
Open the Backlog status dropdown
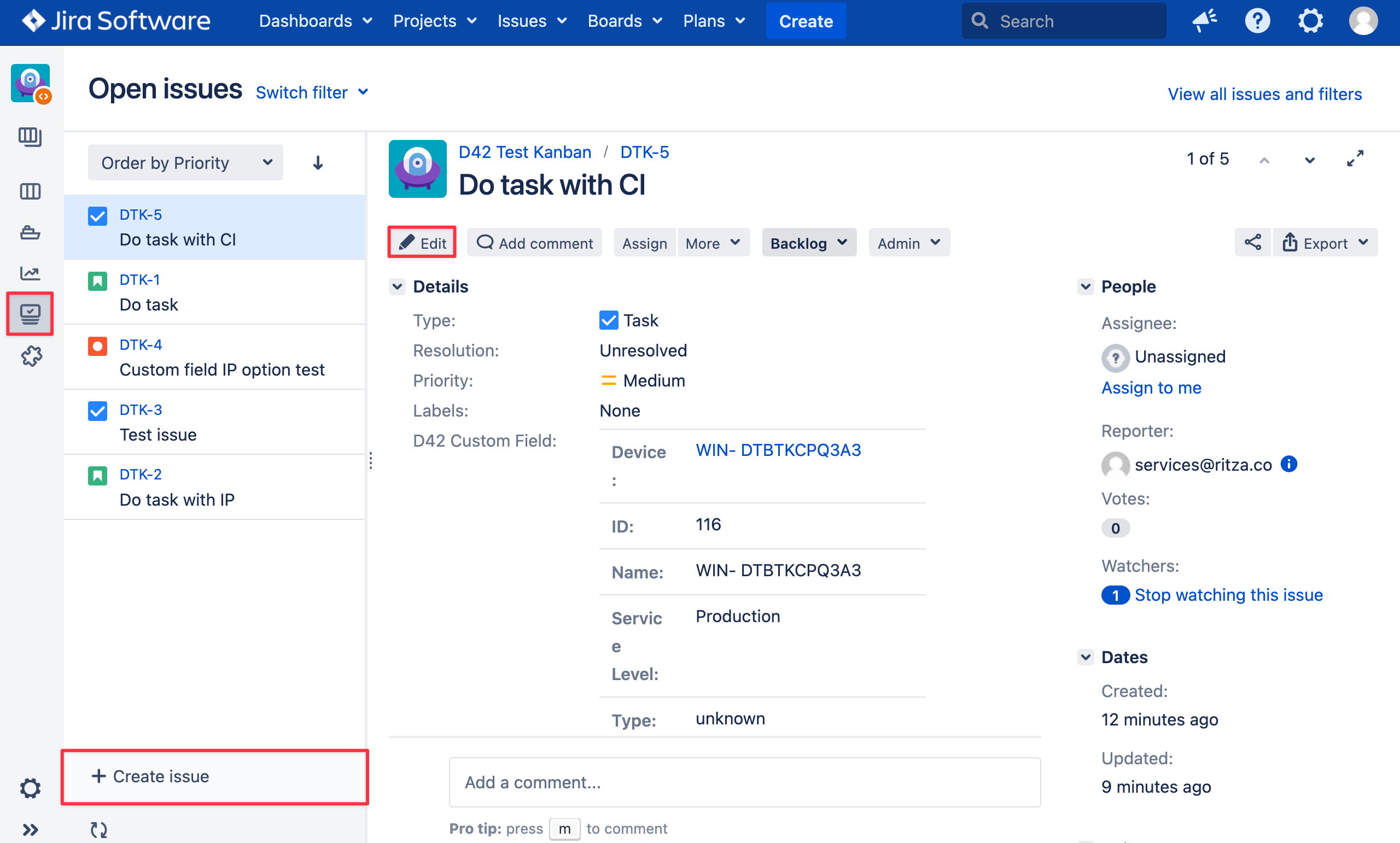tap(808, 243)
